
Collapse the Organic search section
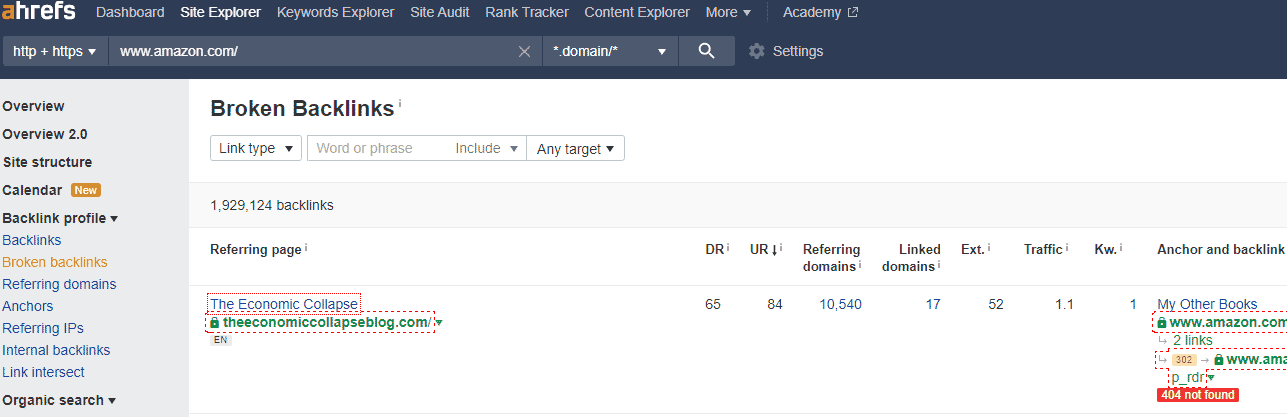(x=59, y=400)
